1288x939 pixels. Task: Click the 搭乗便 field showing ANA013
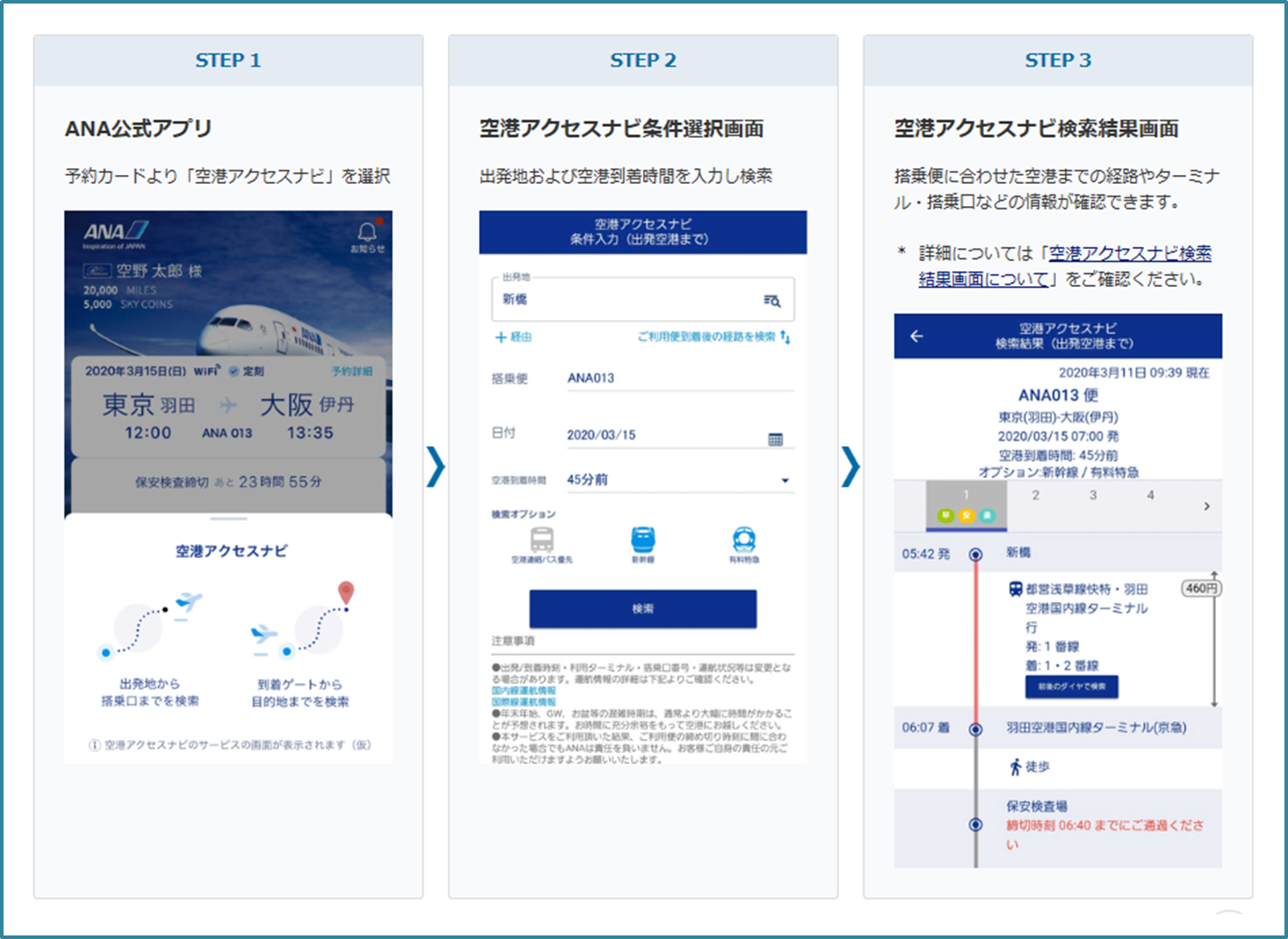(680, 378)
